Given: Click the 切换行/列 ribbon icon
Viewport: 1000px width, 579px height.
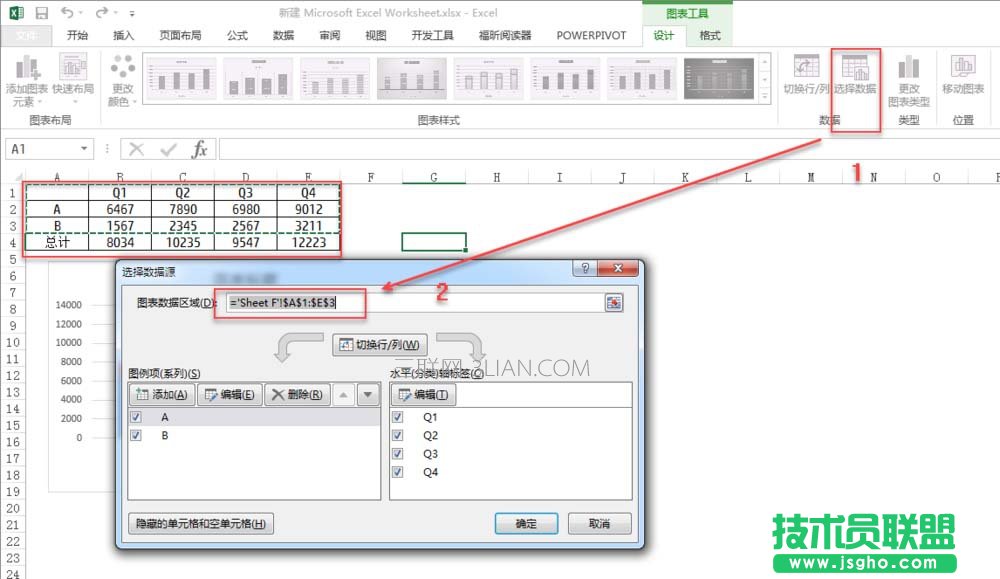Looking at the screenshot, I should [806, 75].
